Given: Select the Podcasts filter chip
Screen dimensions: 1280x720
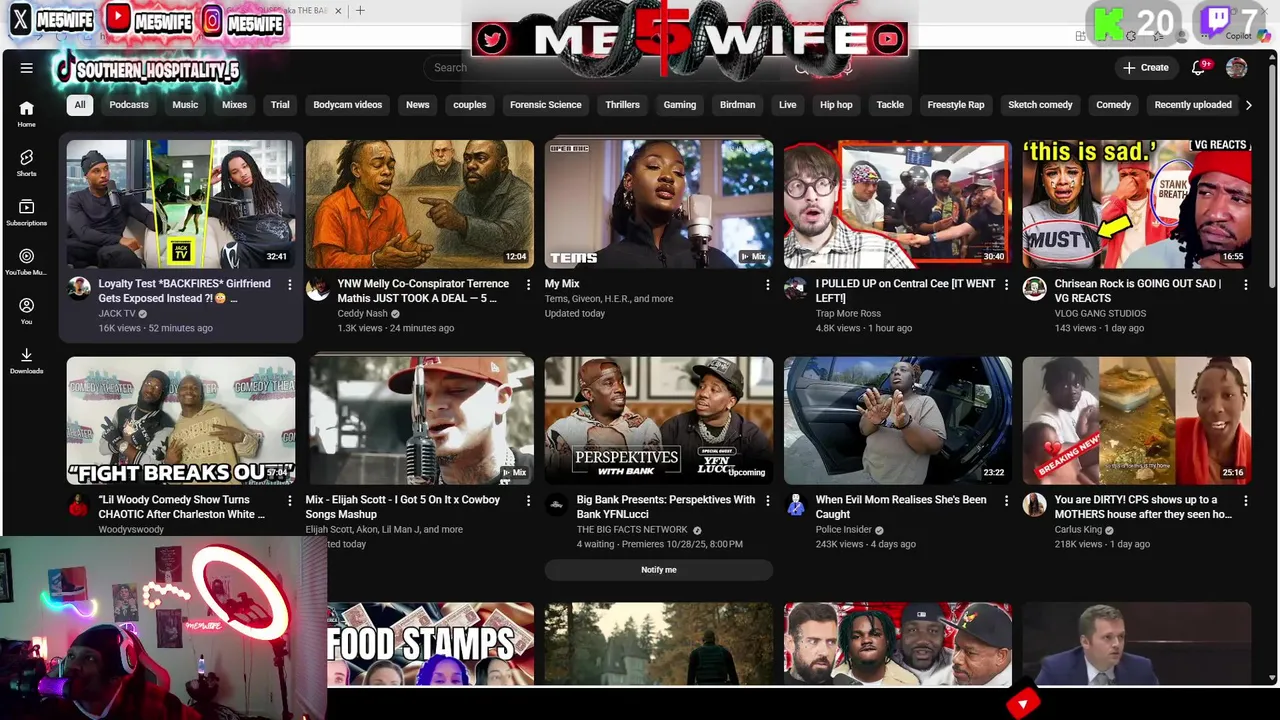Looking at the screenshot, I should click(x=129, y=105).
